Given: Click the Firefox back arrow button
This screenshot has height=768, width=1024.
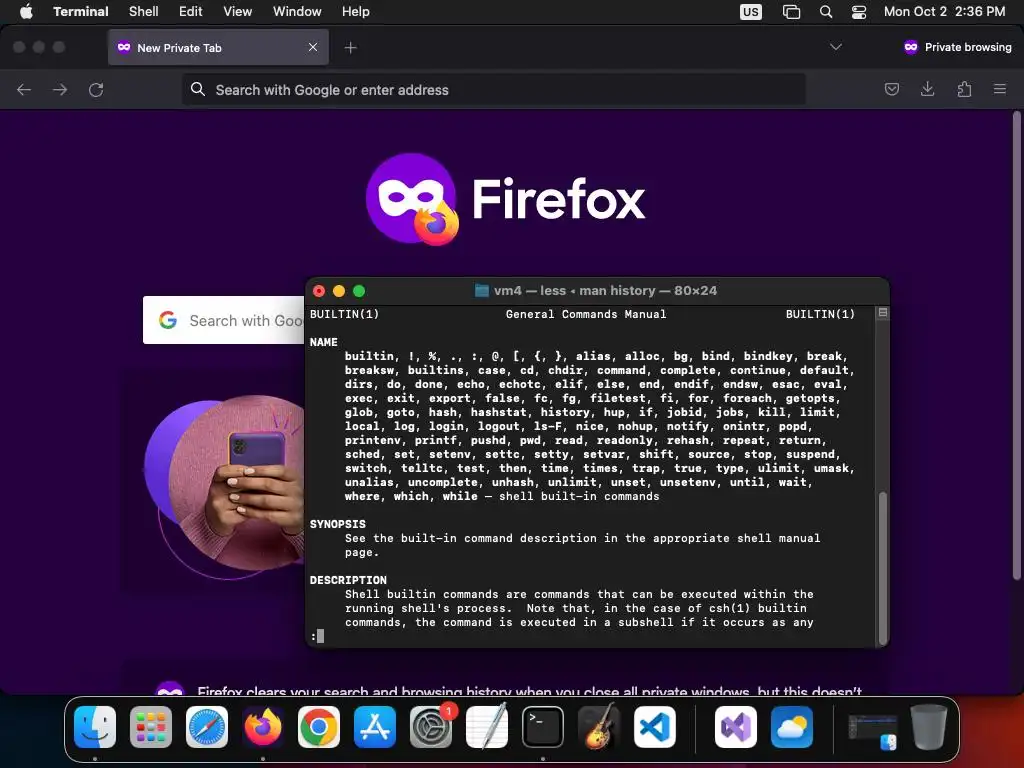Looking at the screenshot, I should click(24, 89).
